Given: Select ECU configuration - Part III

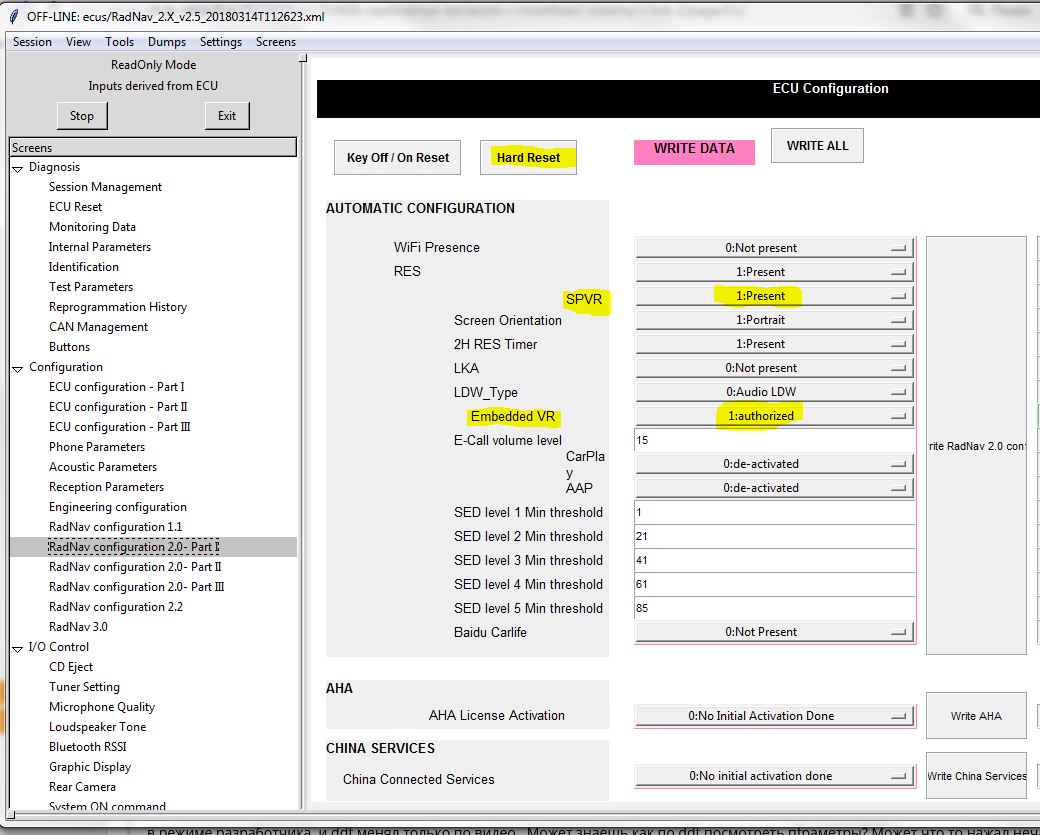Looking at the screenshot, I should (119, 427).
